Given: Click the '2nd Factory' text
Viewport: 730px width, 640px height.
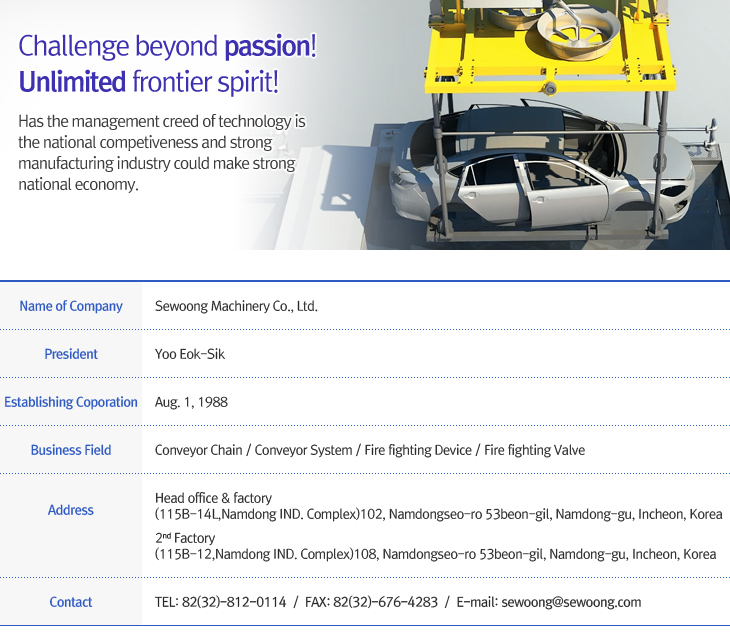Looking at the screenshot, I should (x=185, y=538).
